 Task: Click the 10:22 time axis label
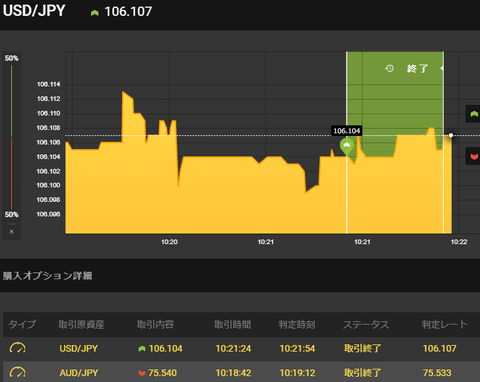[459, 242]
